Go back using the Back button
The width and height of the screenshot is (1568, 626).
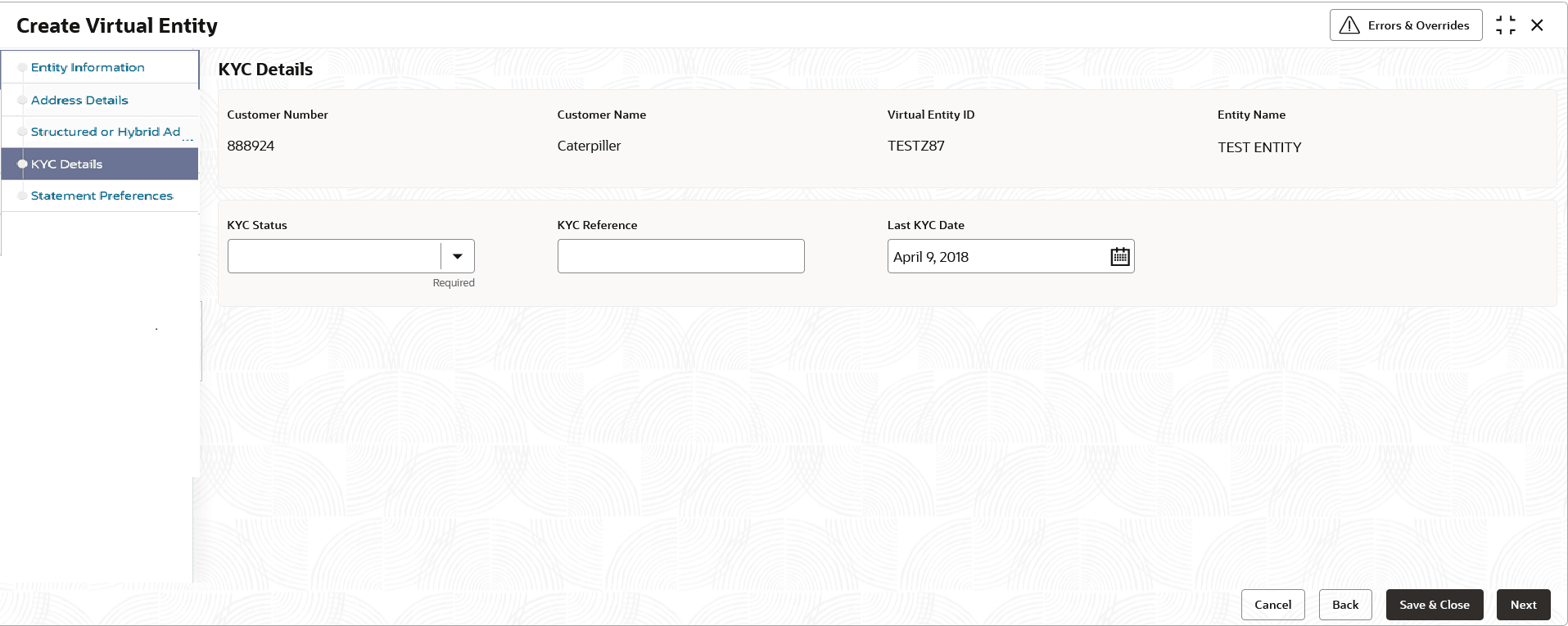tap(1344, 605)
